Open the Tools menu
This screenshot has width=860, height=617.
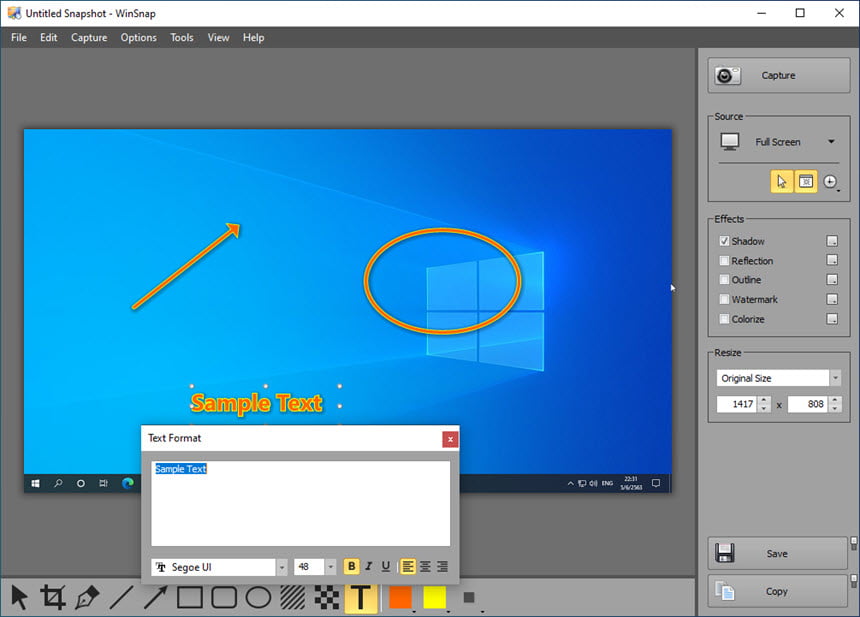pyautogui.click(x=182, y=37)
